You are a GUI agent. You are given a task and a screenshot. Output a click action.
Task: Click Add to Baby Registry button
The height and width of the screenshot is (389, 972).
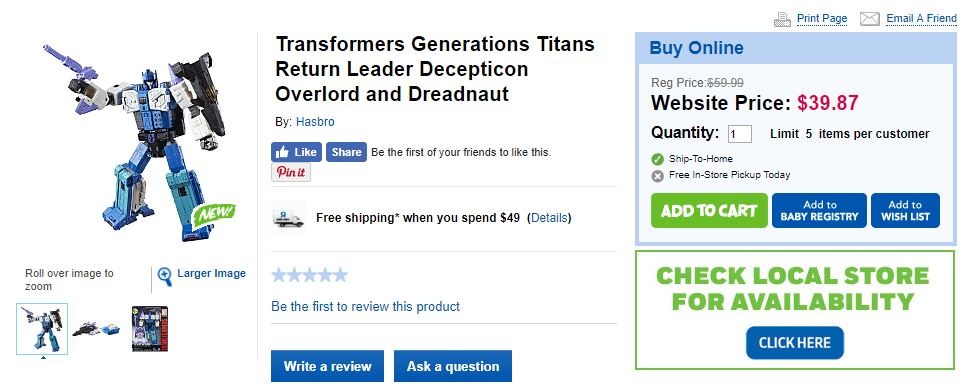[x=819, y=211]
